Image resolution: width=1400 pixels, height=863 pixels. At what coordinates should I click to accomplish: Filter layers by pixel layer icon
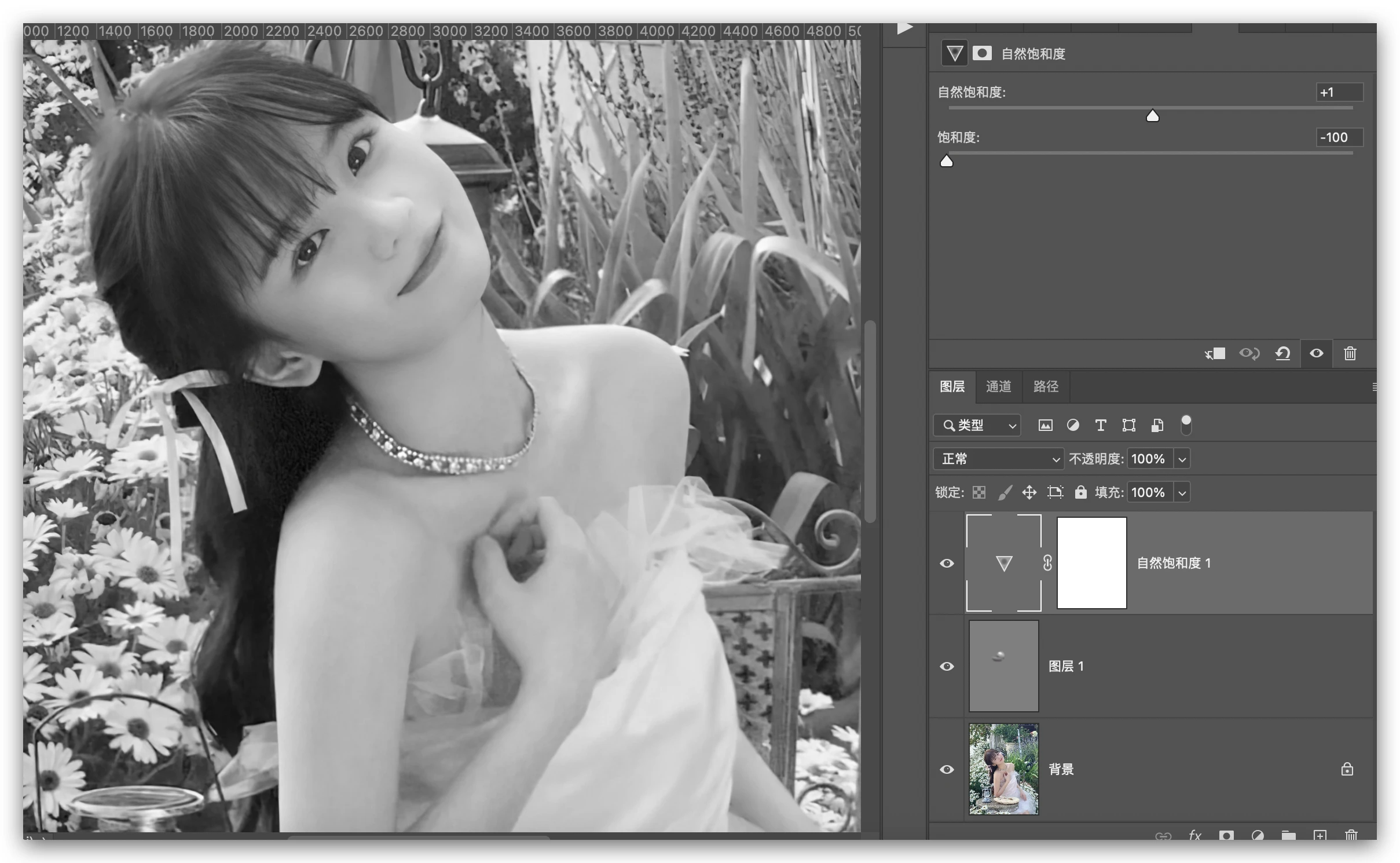(x=1045, y=426)
